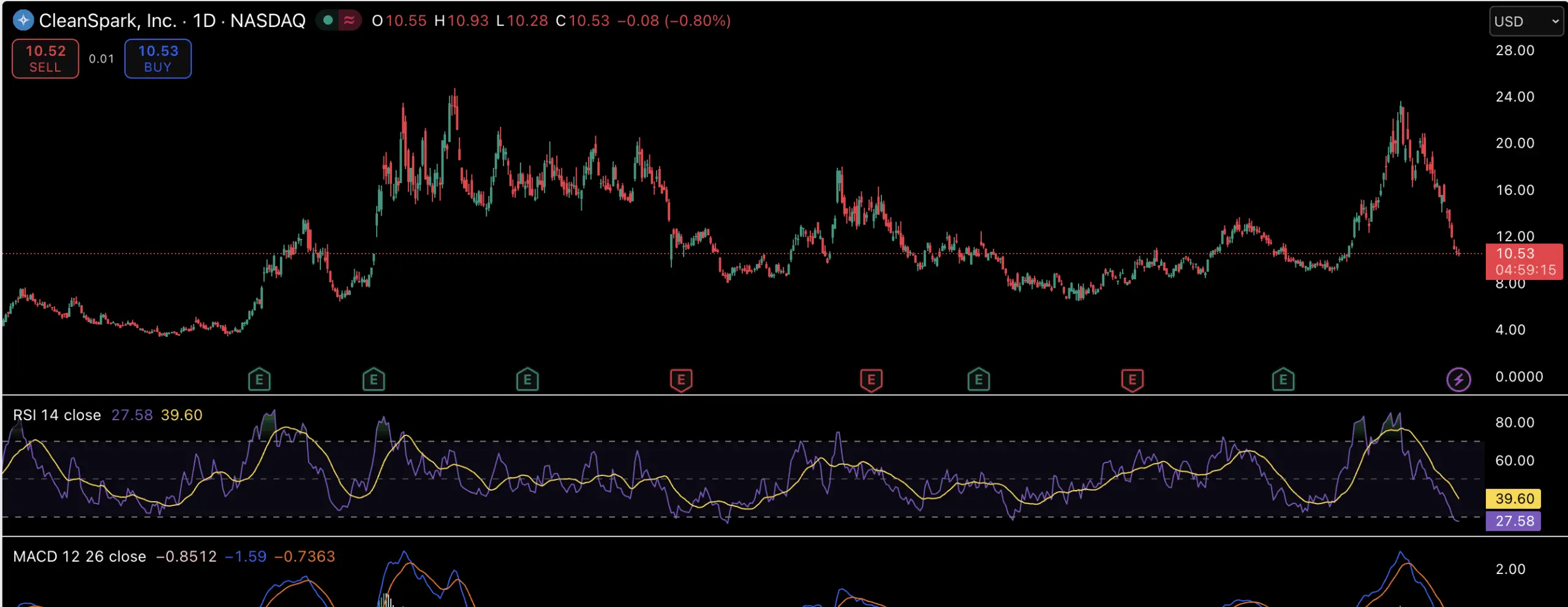Viewport: 1568px width, 607px height.
Task: Open the second red earnings marker from left
Action: tap(871, 380)
